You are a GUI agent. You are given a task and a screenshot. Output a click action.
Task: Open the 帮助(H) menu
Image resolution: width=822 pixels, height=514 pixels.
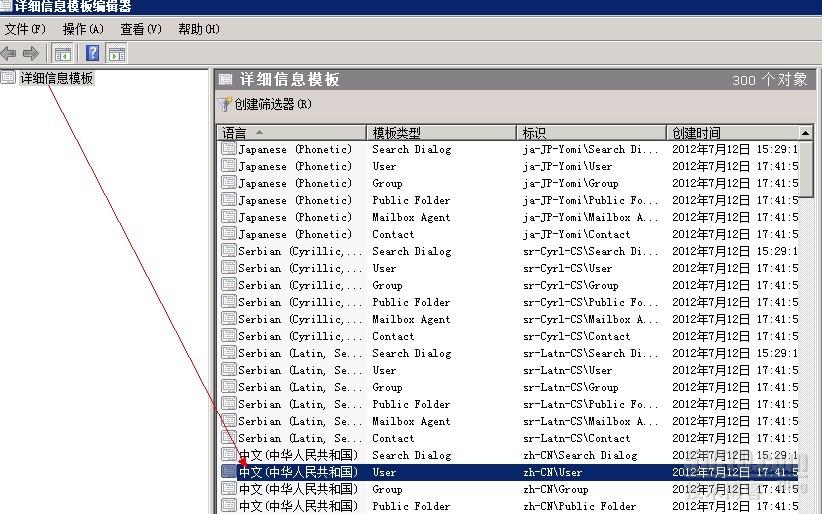click(x=199, y=29)
